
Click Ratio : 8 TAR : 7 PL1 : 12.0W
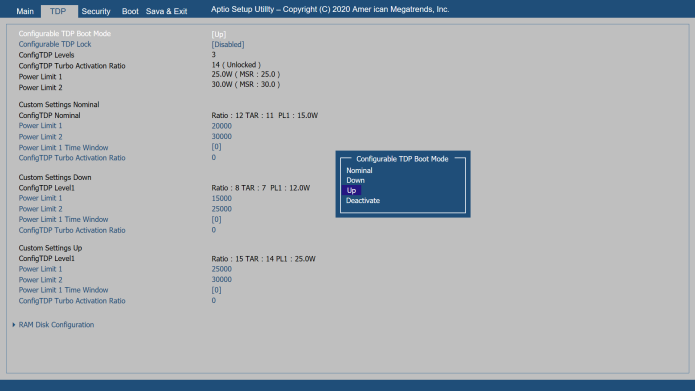(261, 188)
